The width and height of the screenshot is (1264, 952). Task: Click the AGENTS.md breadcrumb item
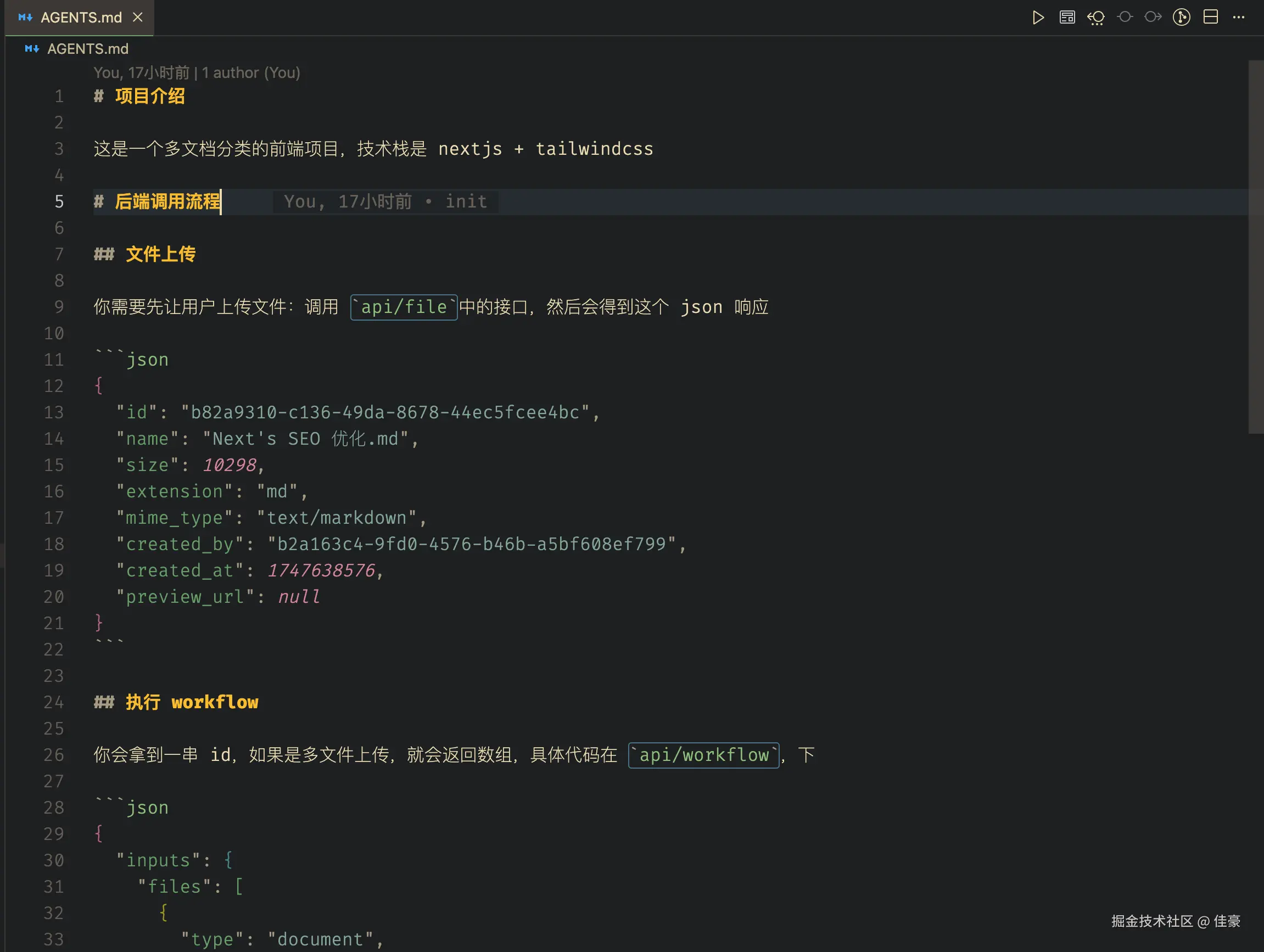(87, 49)
